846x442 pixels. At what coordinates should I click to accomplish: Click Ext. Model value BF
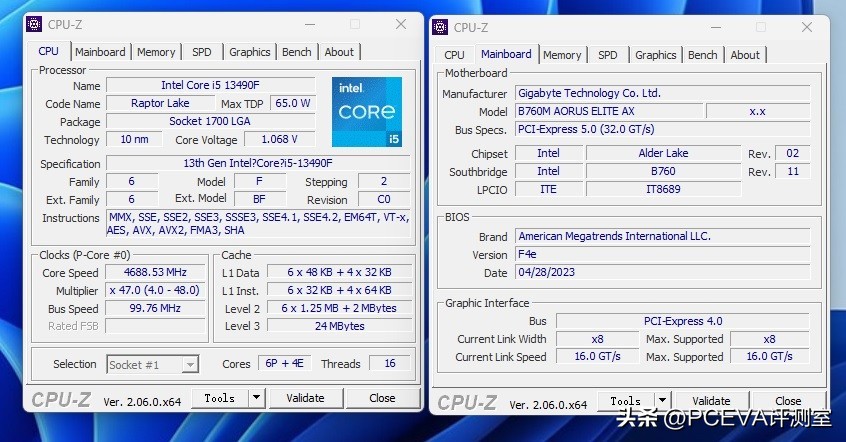click(x=260, y=199)
